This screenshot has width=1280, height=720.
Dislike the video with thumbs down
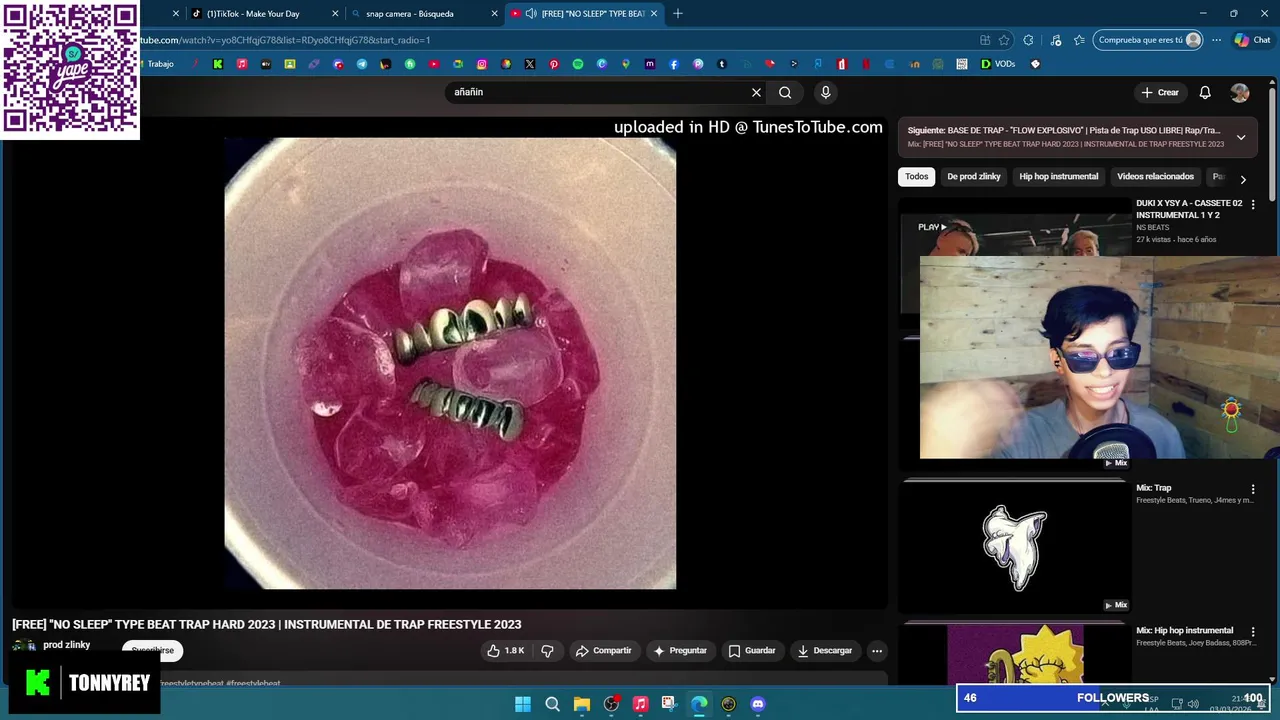click(547, 651)
